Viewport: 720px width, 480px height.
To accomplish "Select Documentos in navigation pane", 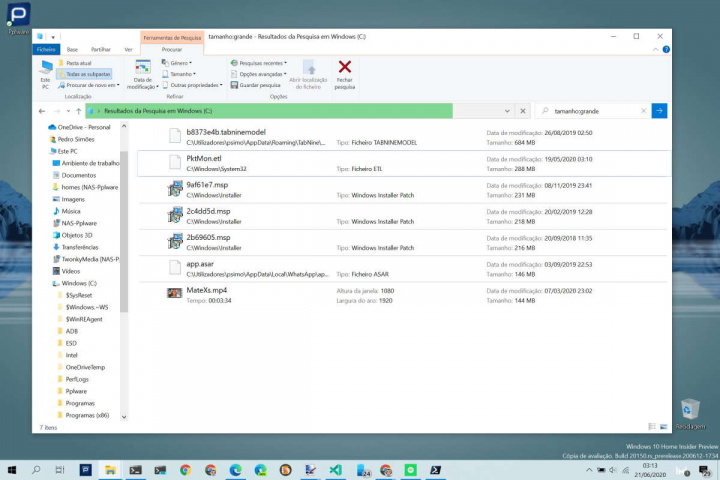I will (x=78, y=175).
